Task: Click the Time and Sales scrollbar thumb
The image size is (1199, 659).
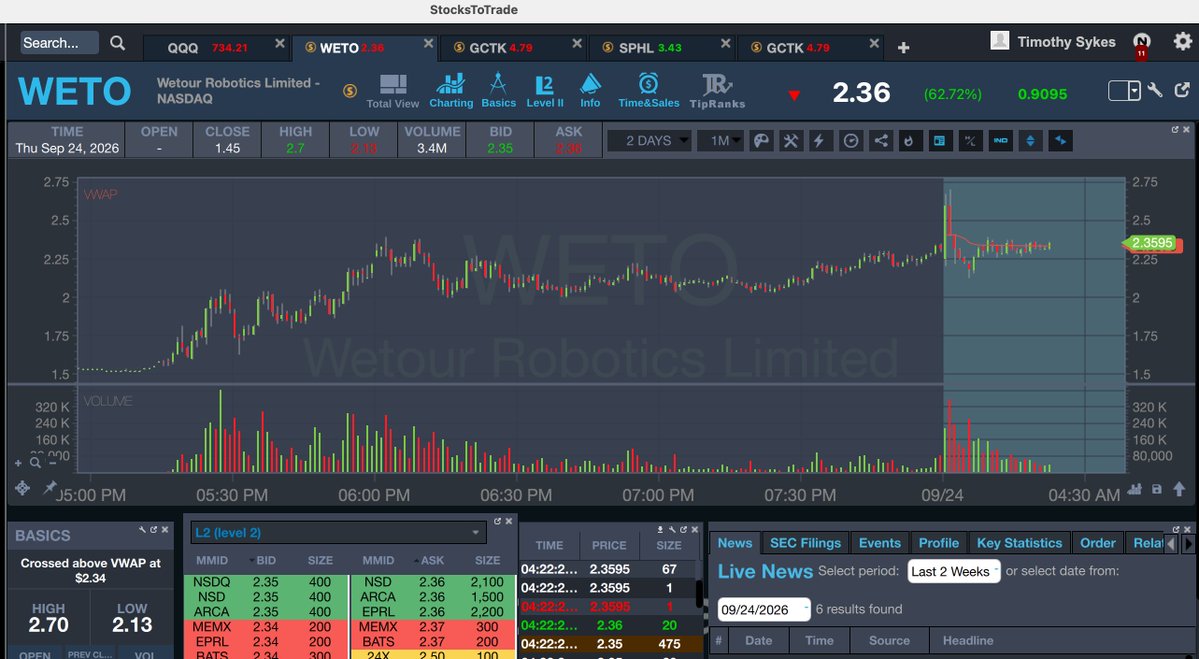Action: click(x=700, y=594)
